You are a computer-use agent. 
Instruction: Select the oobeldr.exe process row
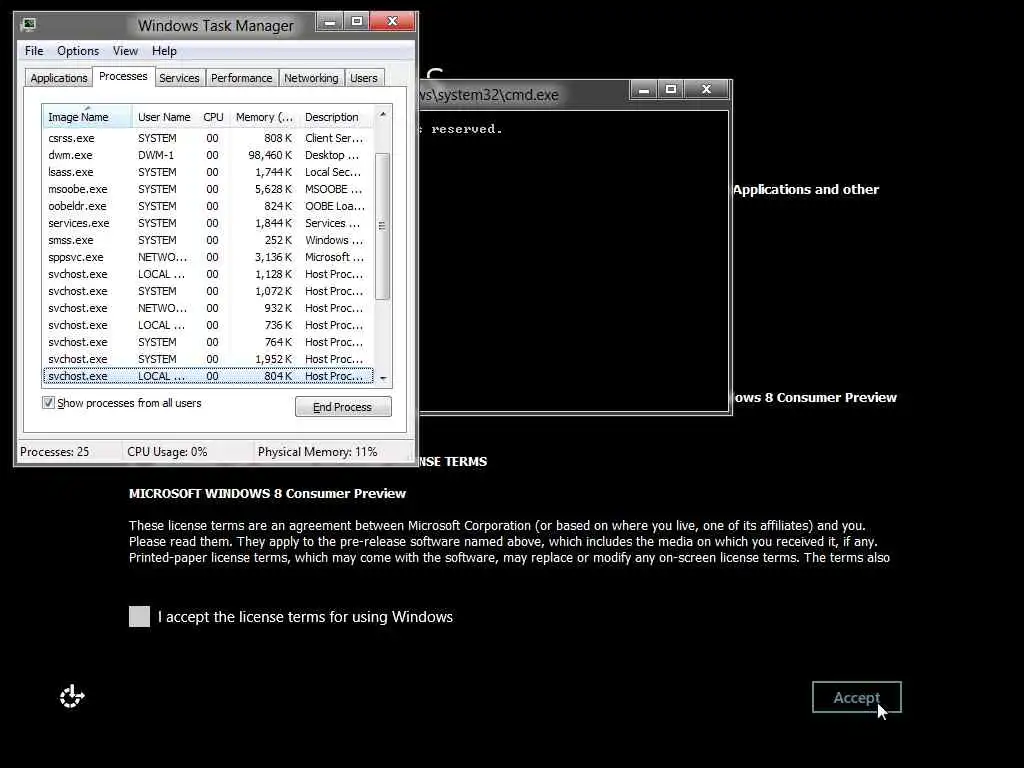tap(208, 206)
